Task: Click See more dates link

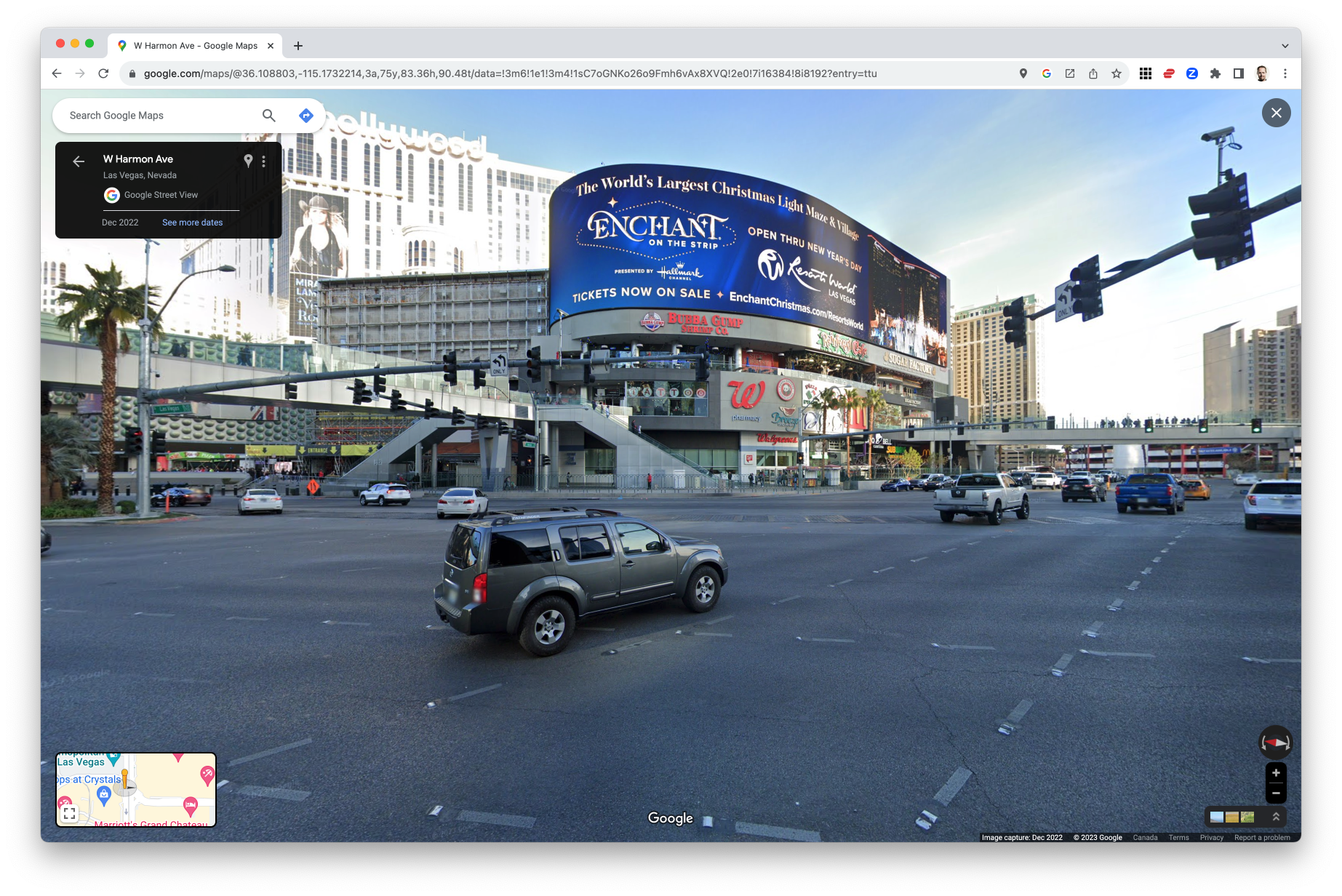Action: tap(192, 223)
